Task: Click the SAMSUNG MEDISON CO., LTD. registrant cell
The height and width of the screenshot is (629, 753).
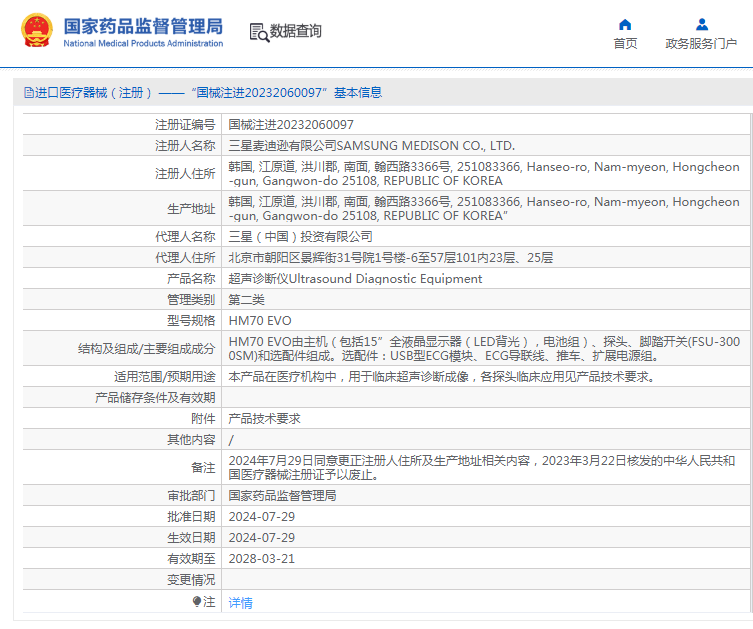Action: [x=372, y=146]
